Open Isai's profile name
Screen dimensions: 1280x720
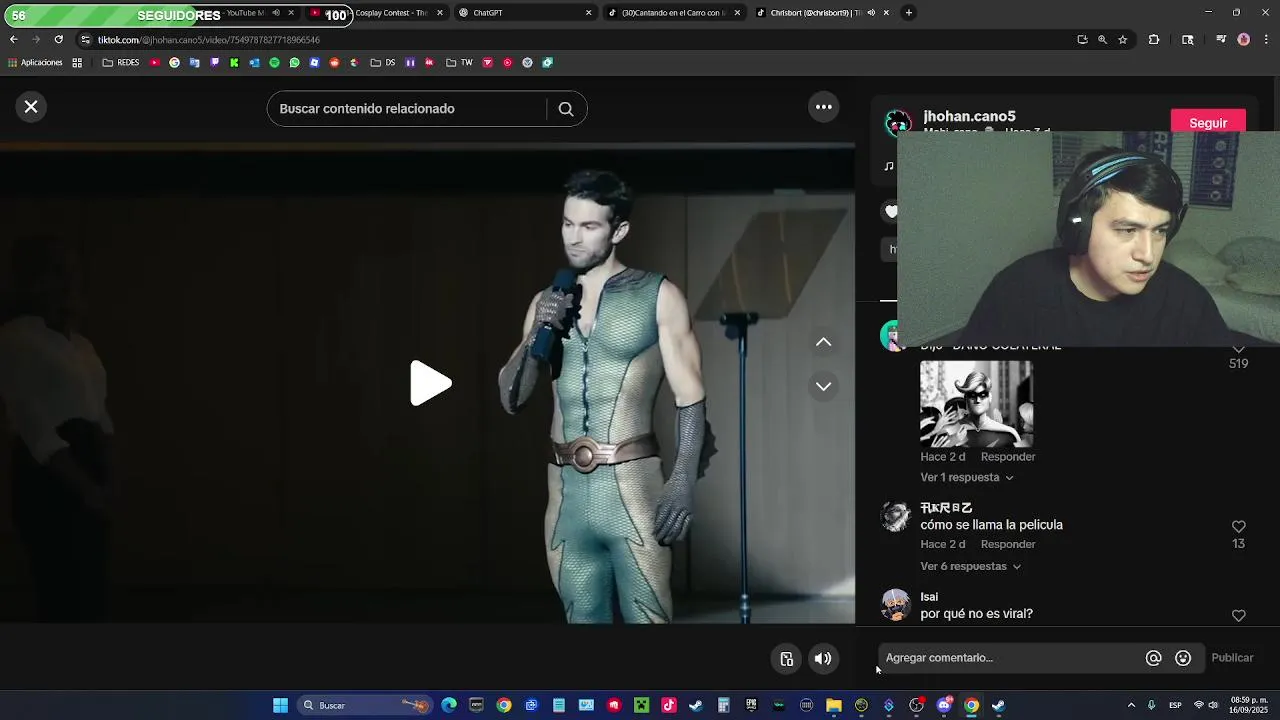pos(929,597)
